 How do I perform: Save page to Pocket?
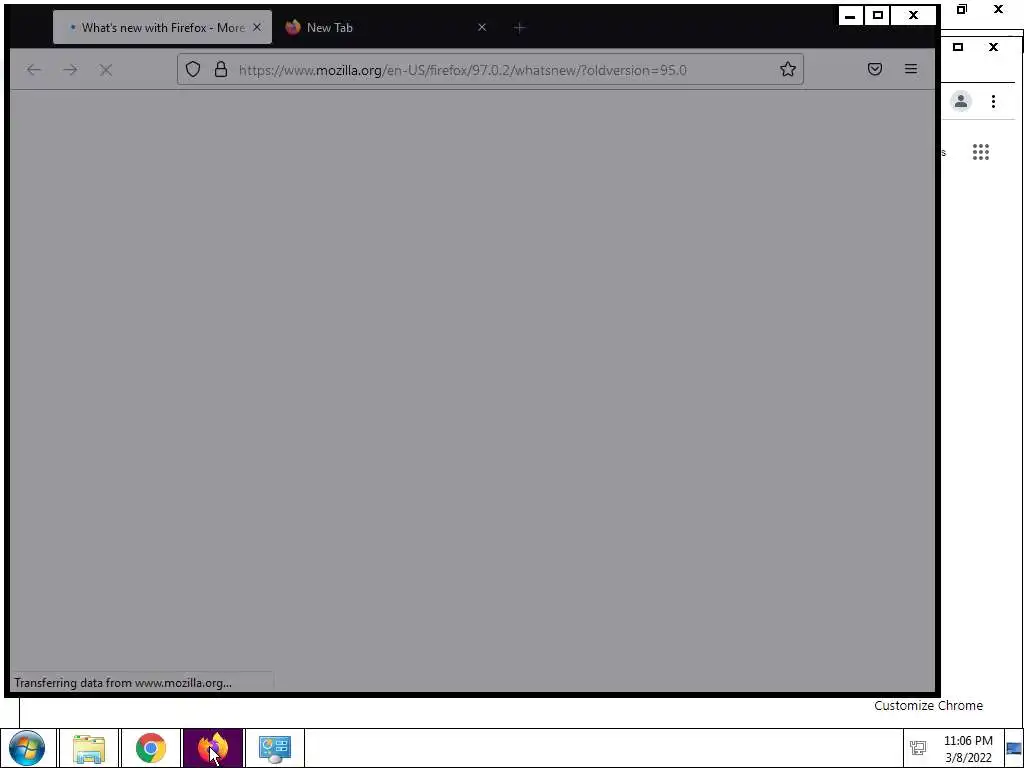(x=875, y=69)
